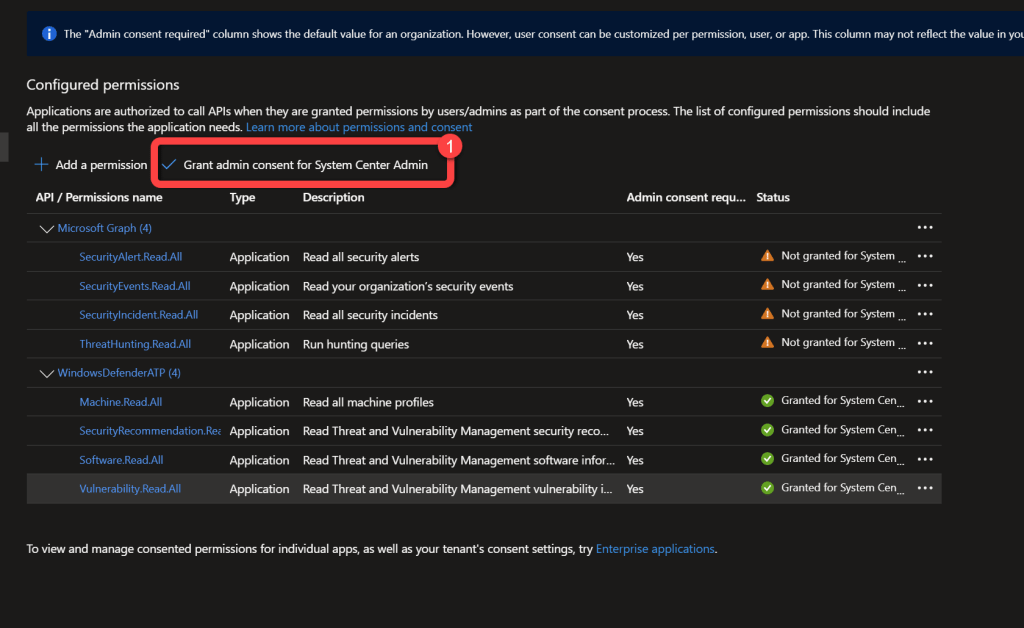Click the plus icon beside Add a permission
This screenshot has height=628, width=1024.
41,165
